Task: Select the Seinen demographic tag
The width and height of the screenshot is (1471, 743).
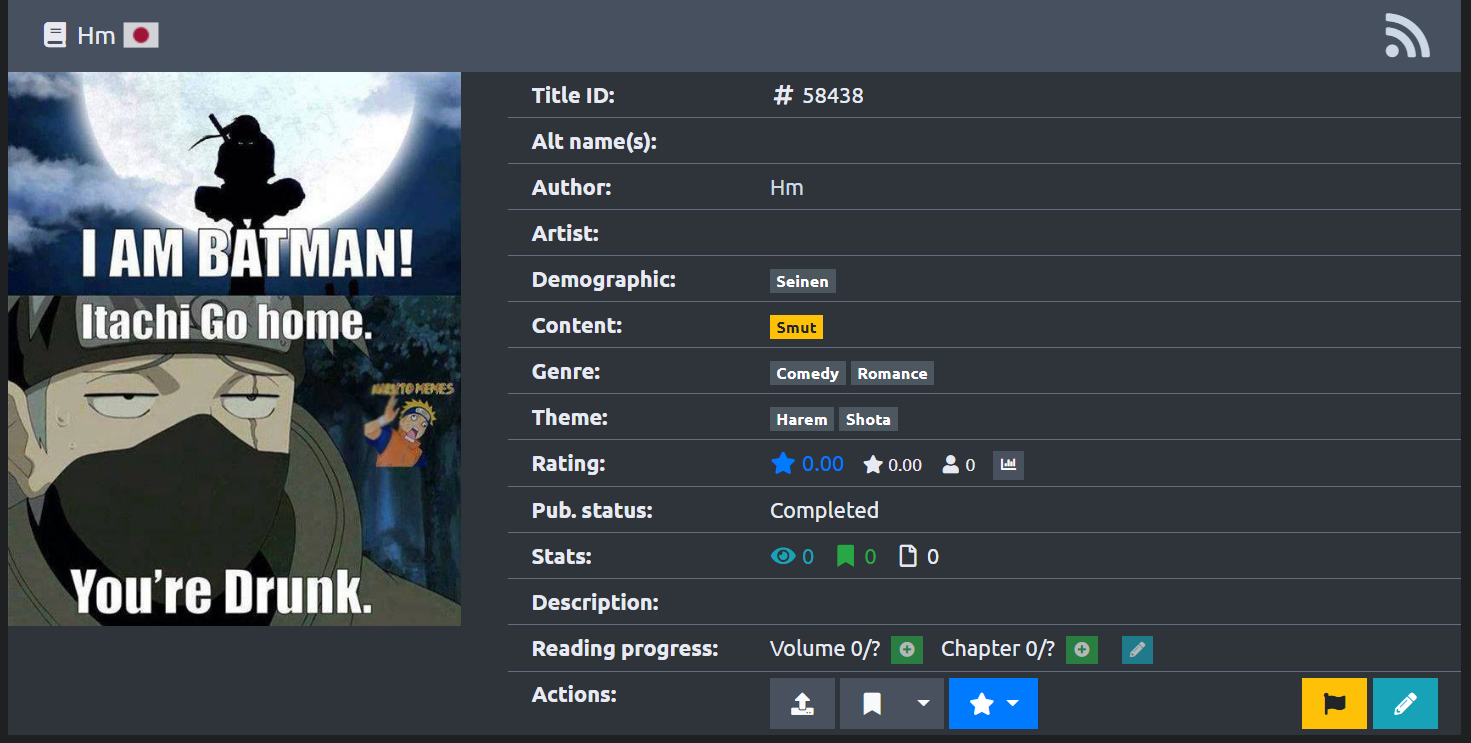Action: (802, 282)
